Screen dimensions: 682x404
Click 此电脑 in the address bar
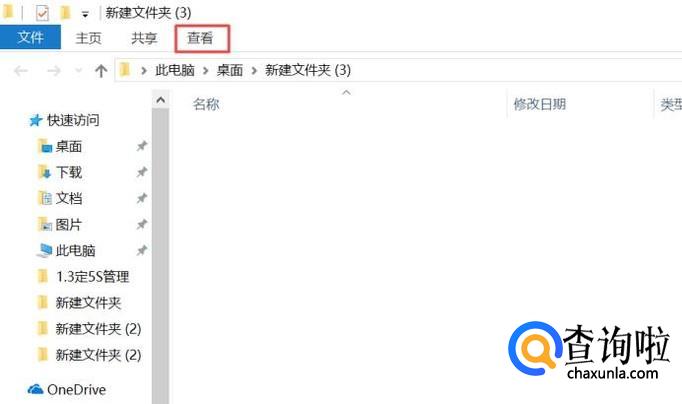[x=175, y=70]
